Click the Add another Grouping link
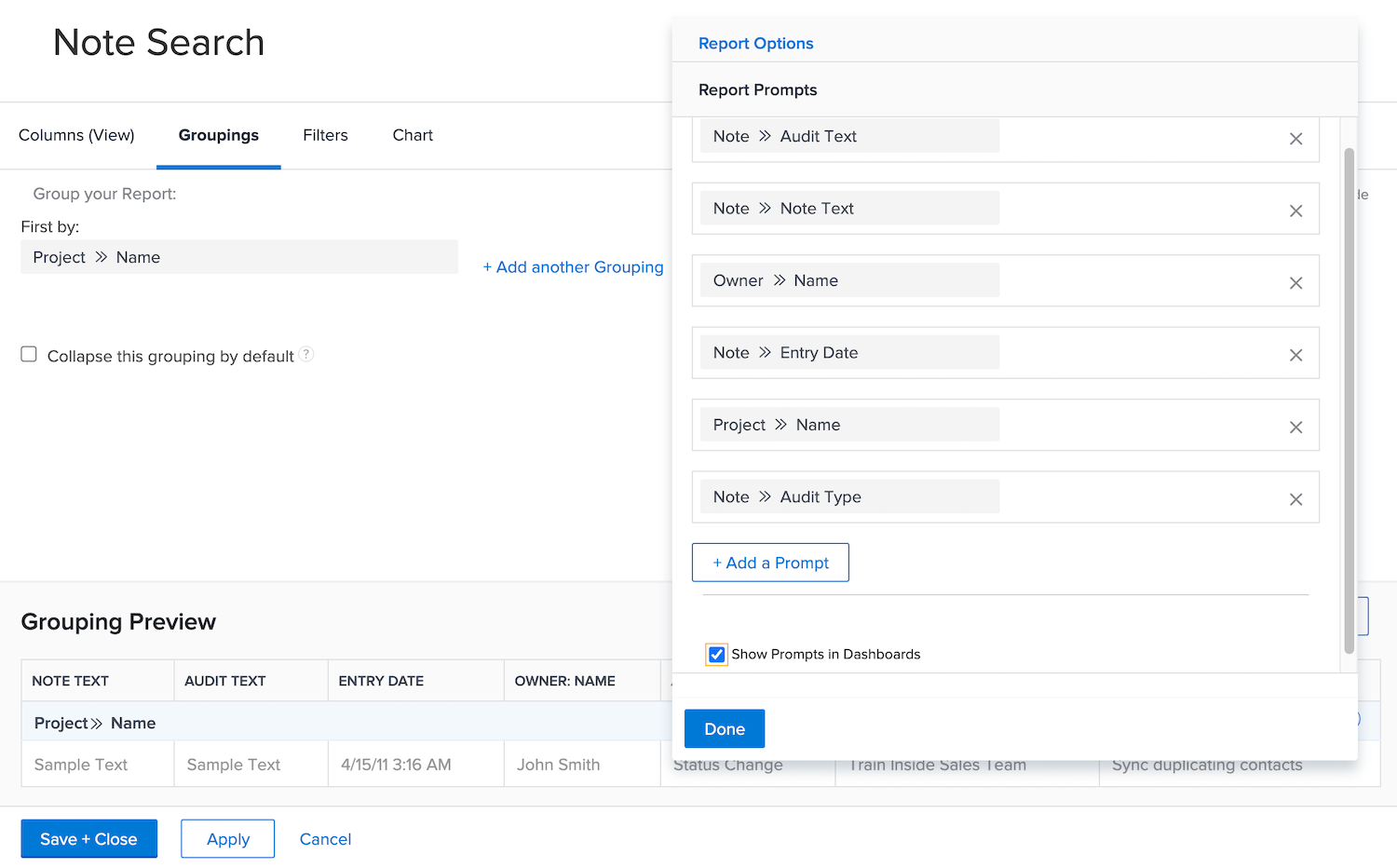The height and width of the screenshot is (868, 1397). (x=573, y=266)
